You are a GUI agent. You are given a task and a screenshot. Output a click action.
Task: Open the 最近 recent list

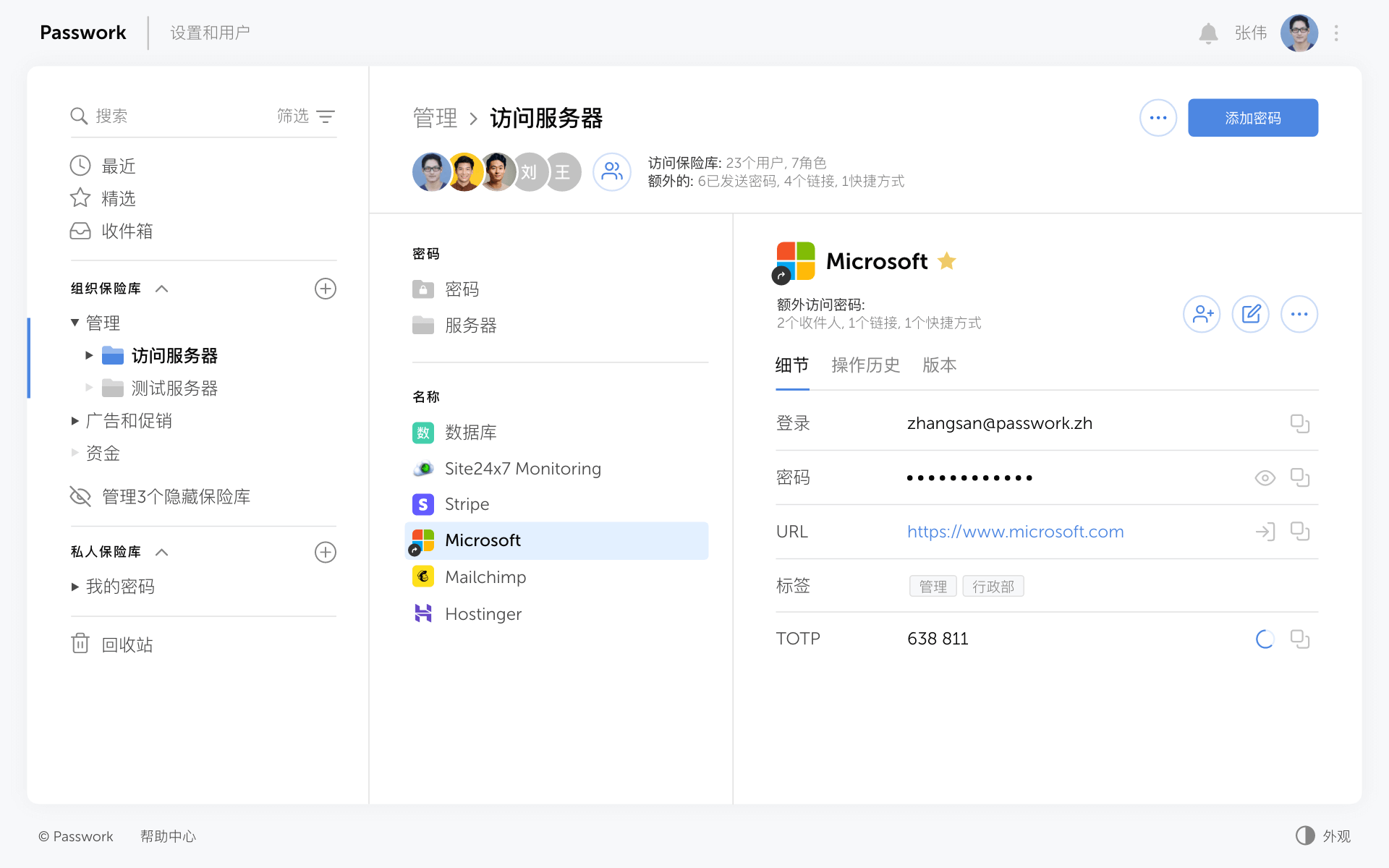point(103,166)
